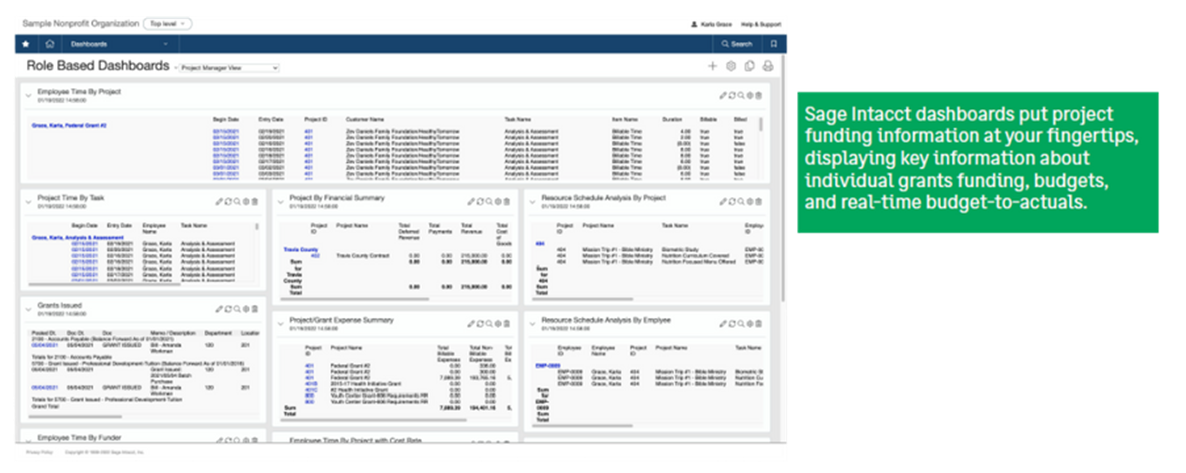Delete Grants Issued widget with trash icon

point(255,309)
